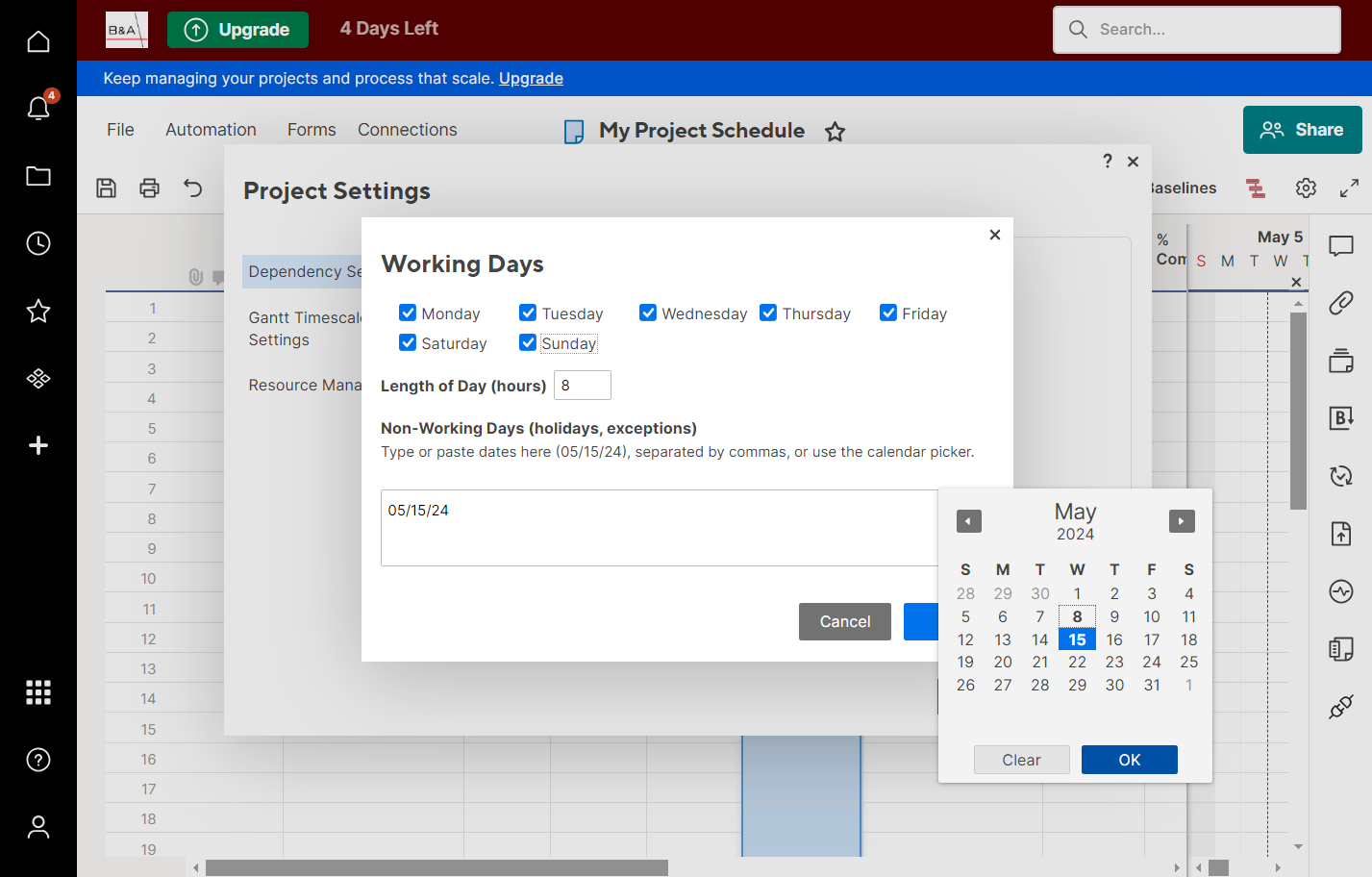Click the Print icon
The image size is (1372, 877).
149,188
